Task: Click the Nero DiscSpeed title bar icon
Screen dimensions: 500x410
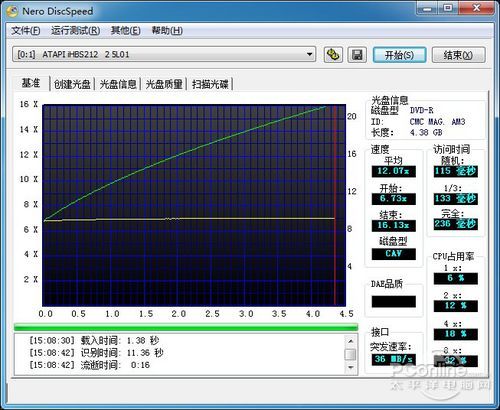Action: [12, 11]
